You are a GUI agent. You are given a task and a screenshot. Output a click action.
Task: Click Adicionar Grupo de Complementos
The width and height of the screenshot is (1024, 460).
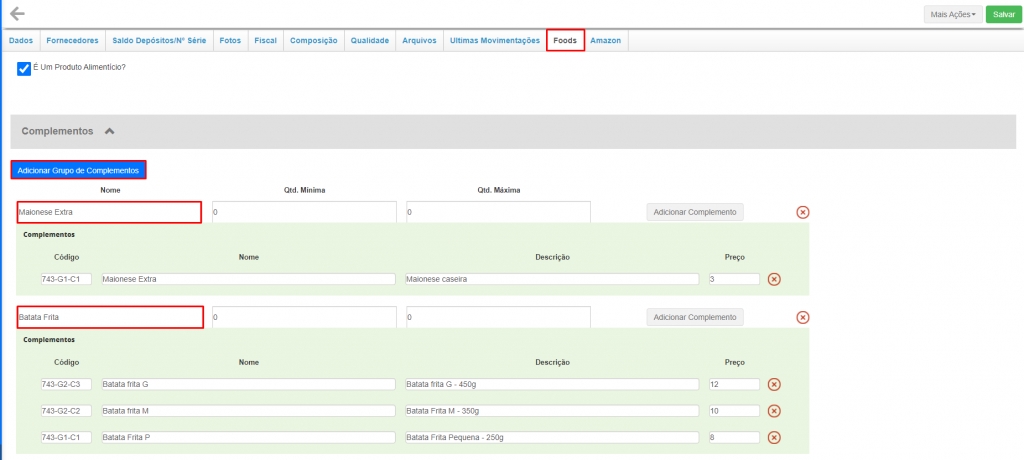[x=78, y=170]
